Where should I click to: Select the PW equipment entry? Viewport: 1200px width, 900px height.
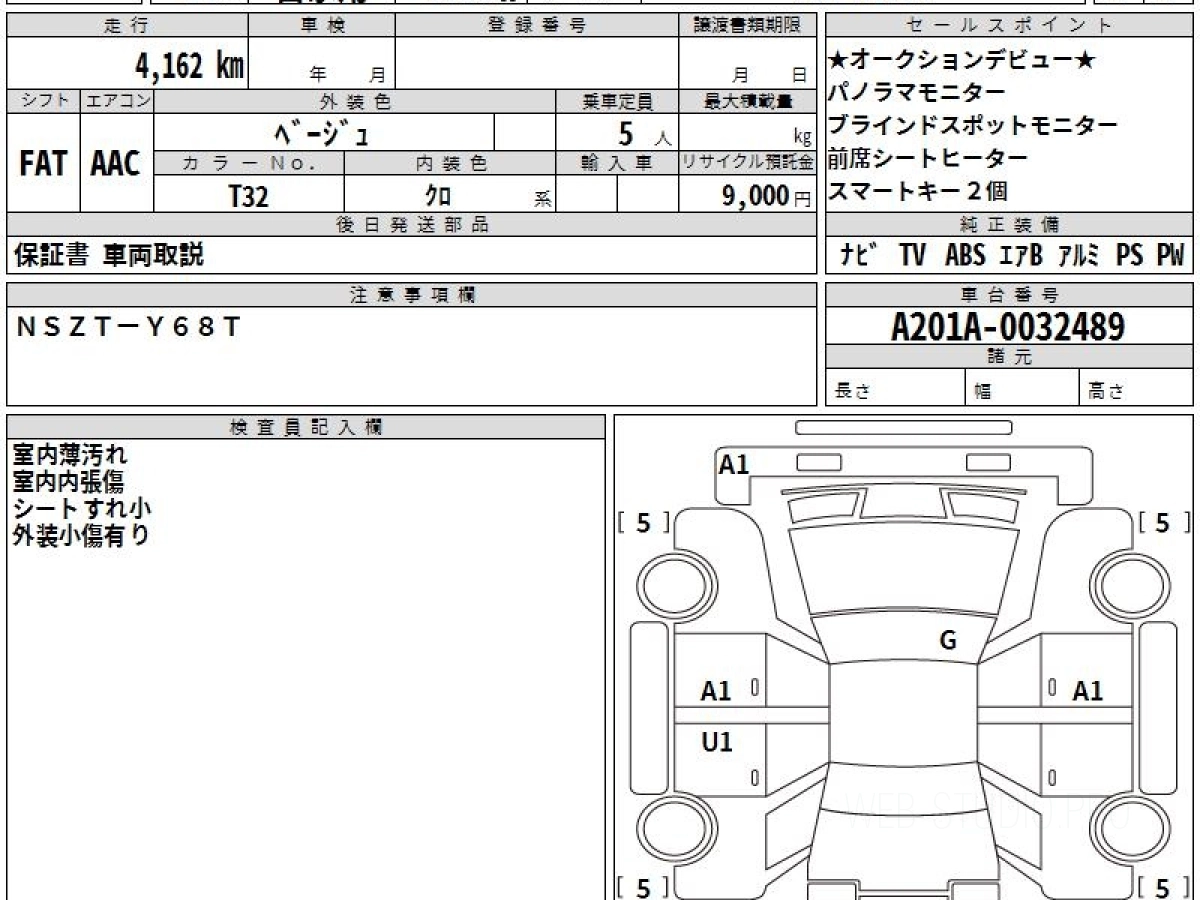[1170, 255]
